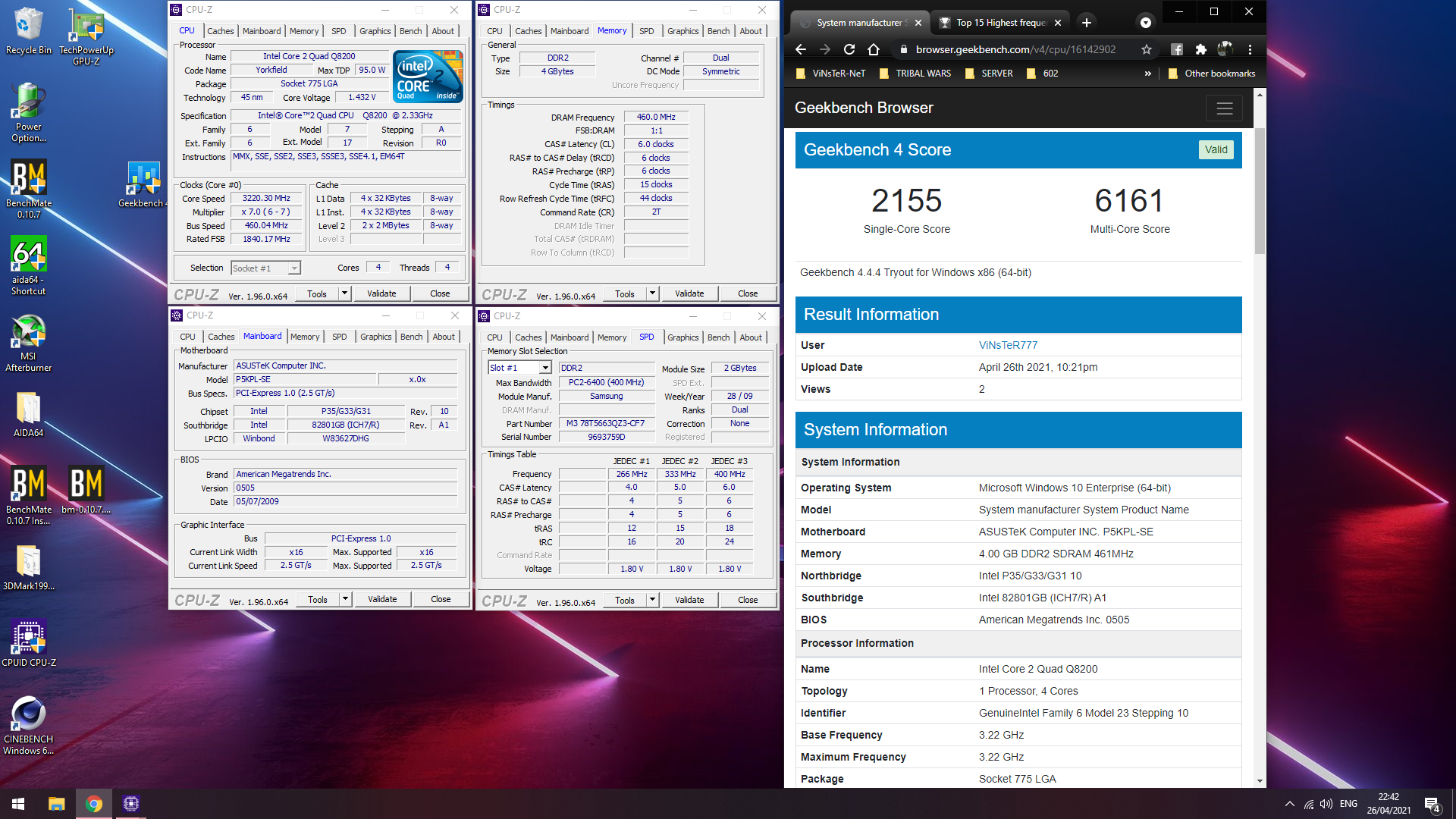
Task: Open About tab in SPD CPU-Z window
Action: (751, 337)
